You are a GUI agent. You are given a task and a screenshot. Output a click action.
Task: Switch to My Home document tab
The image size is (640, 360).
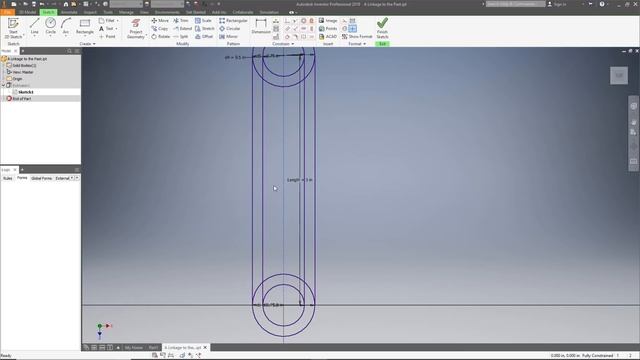[x=134, y=347]
